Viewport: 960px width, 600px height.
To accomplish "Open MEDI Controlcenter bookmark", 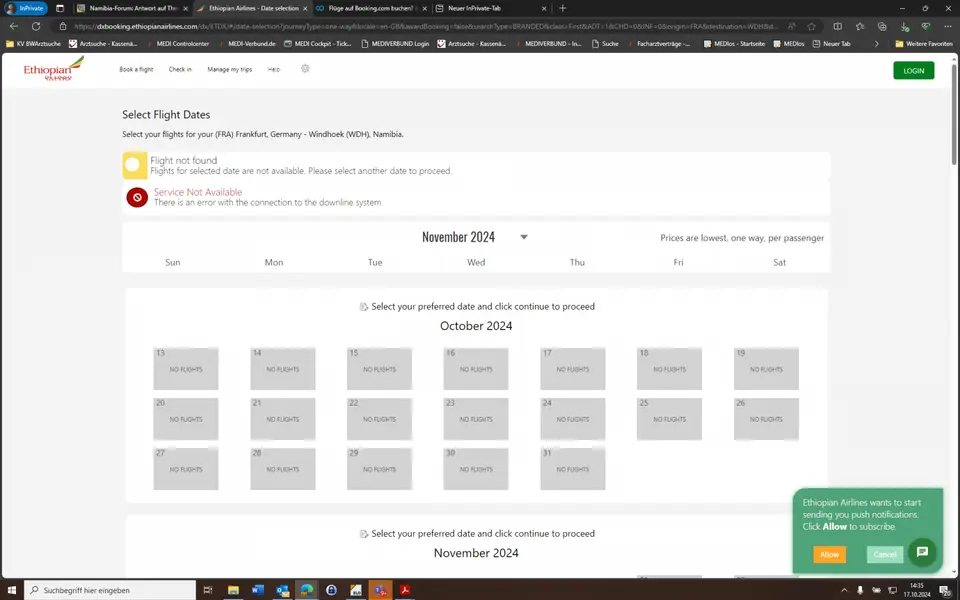I will [x=178, y=43].
